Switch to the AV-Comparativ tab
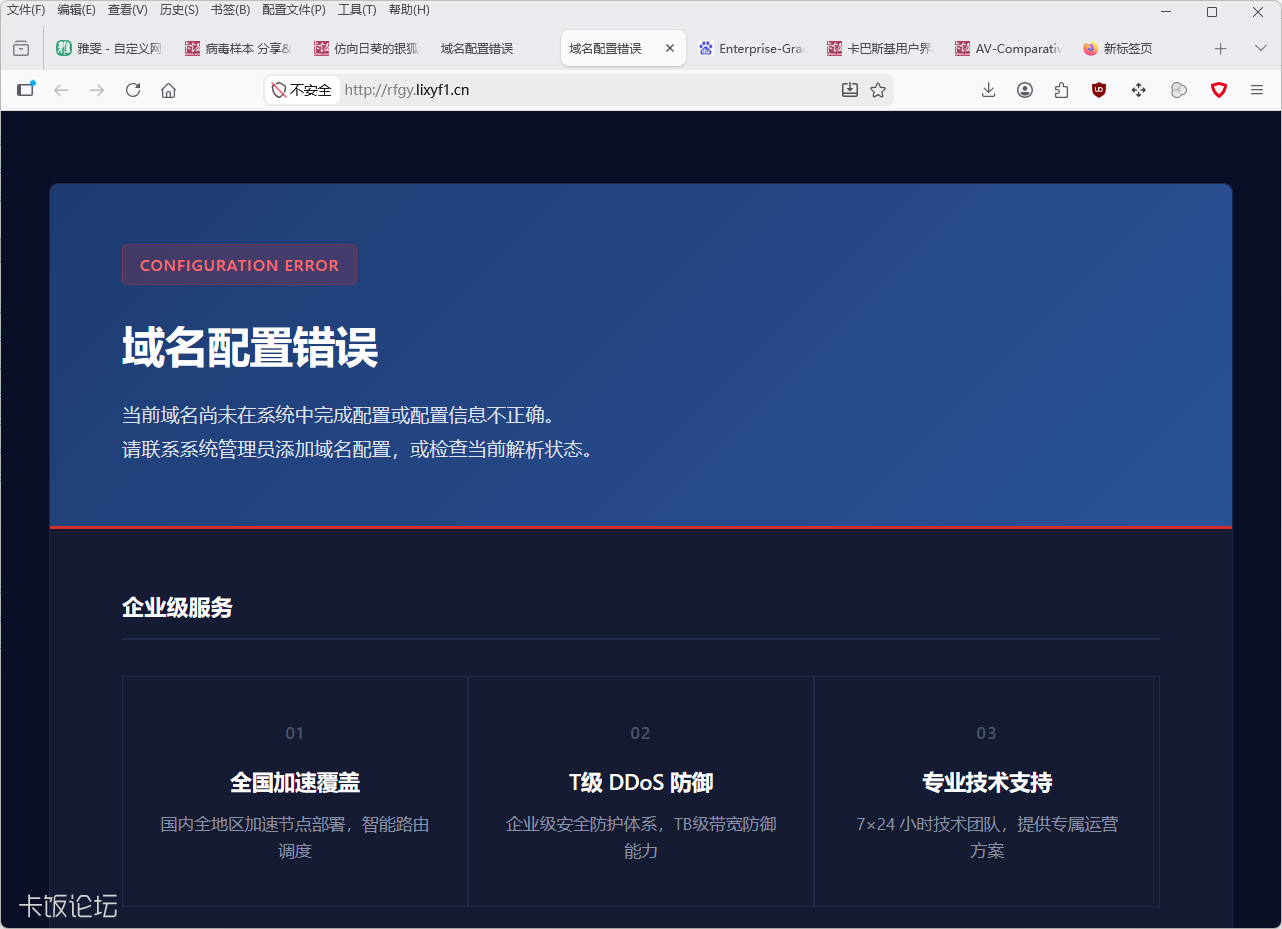Image resolution: width=1282 pixels, height=929 pixels. point(1007,48)
